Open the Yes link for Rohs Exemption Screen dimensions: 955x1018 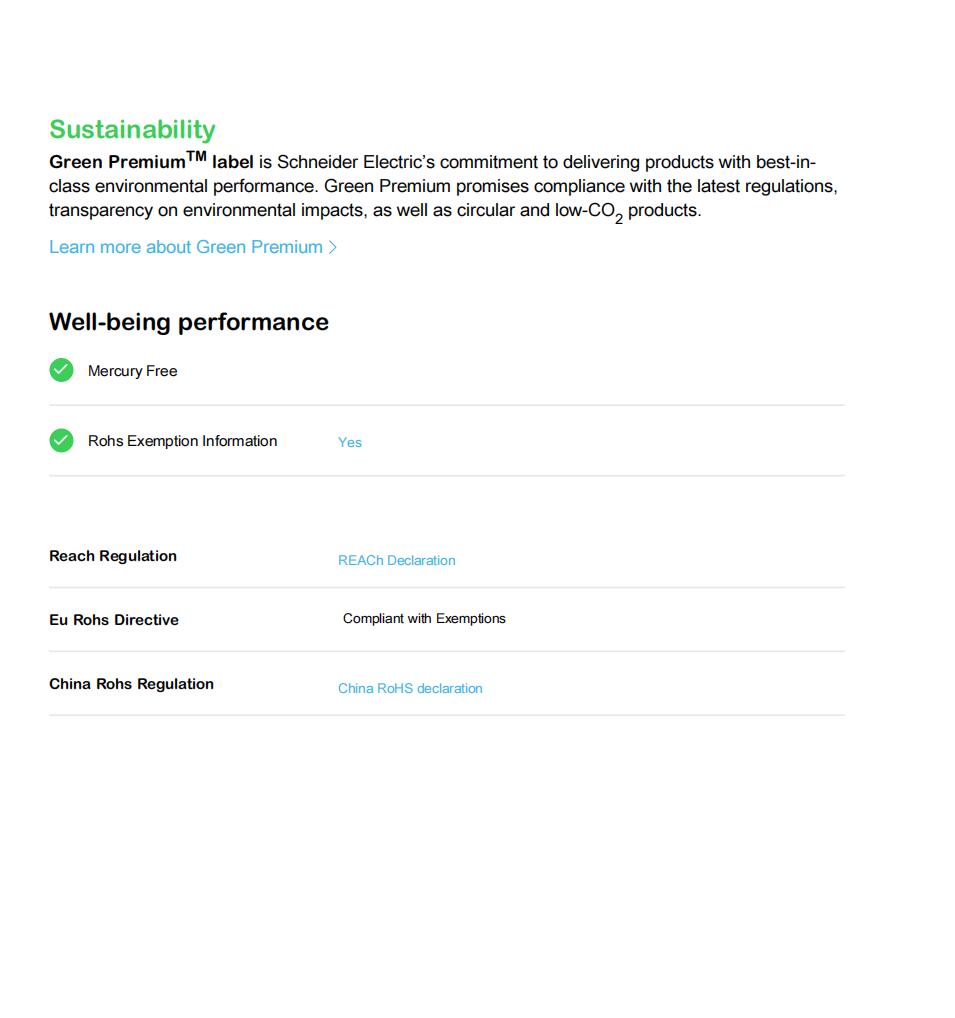point(350,442)
